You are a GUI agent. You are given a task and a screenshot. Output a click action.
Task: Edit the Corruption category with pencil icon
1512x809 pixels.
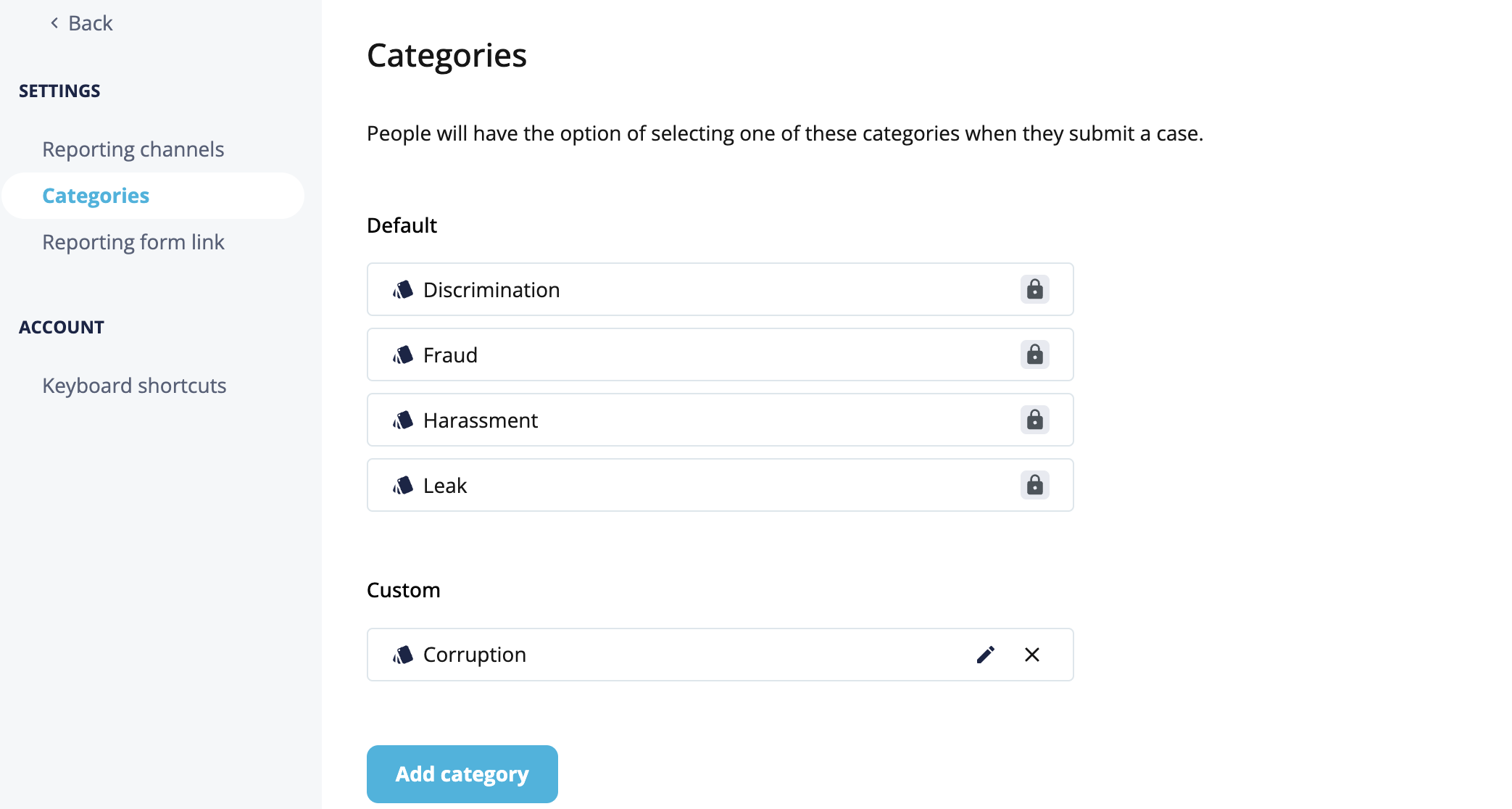(985, 655)
